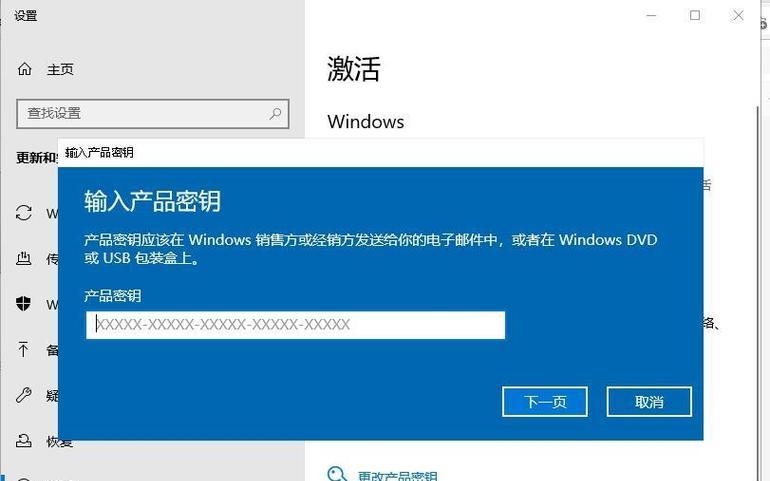Image resolution: width=770 pixels, height=481 pixels.
Task: Select the 恢复 recovery menu item
Action: click(60, 441)
